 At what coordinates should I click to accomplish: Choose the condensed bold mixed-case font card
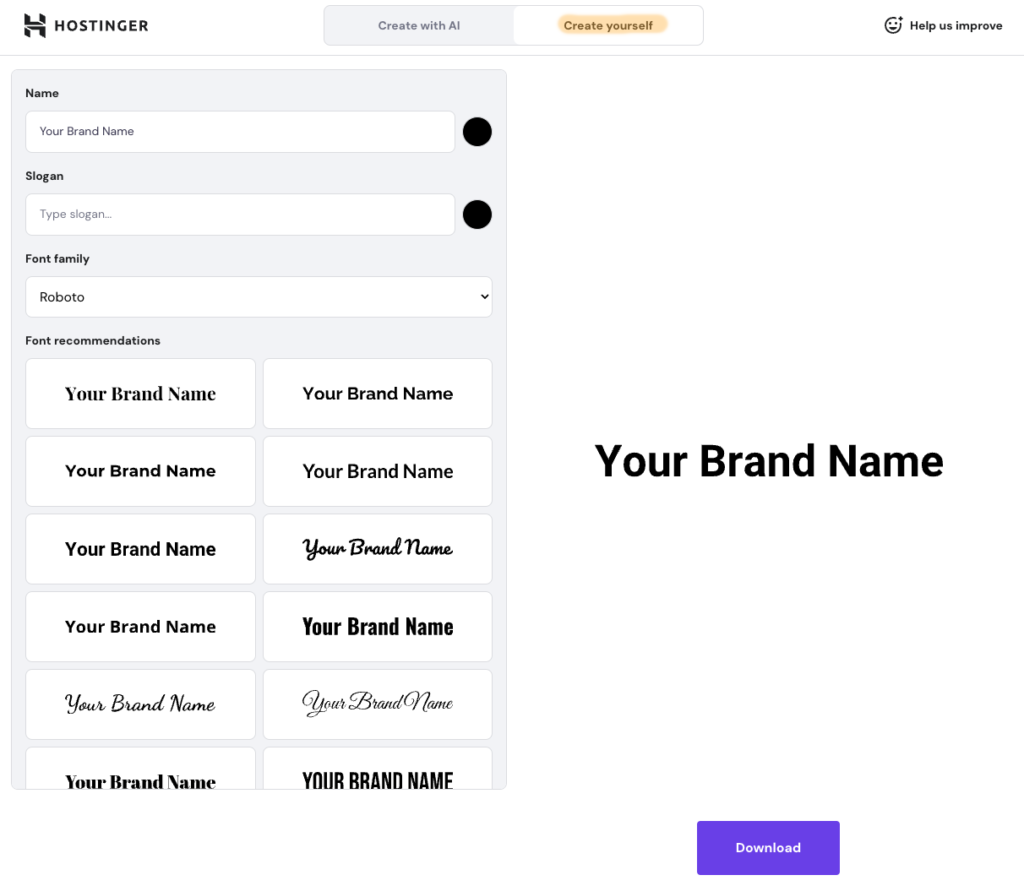[x=377, y=627]
